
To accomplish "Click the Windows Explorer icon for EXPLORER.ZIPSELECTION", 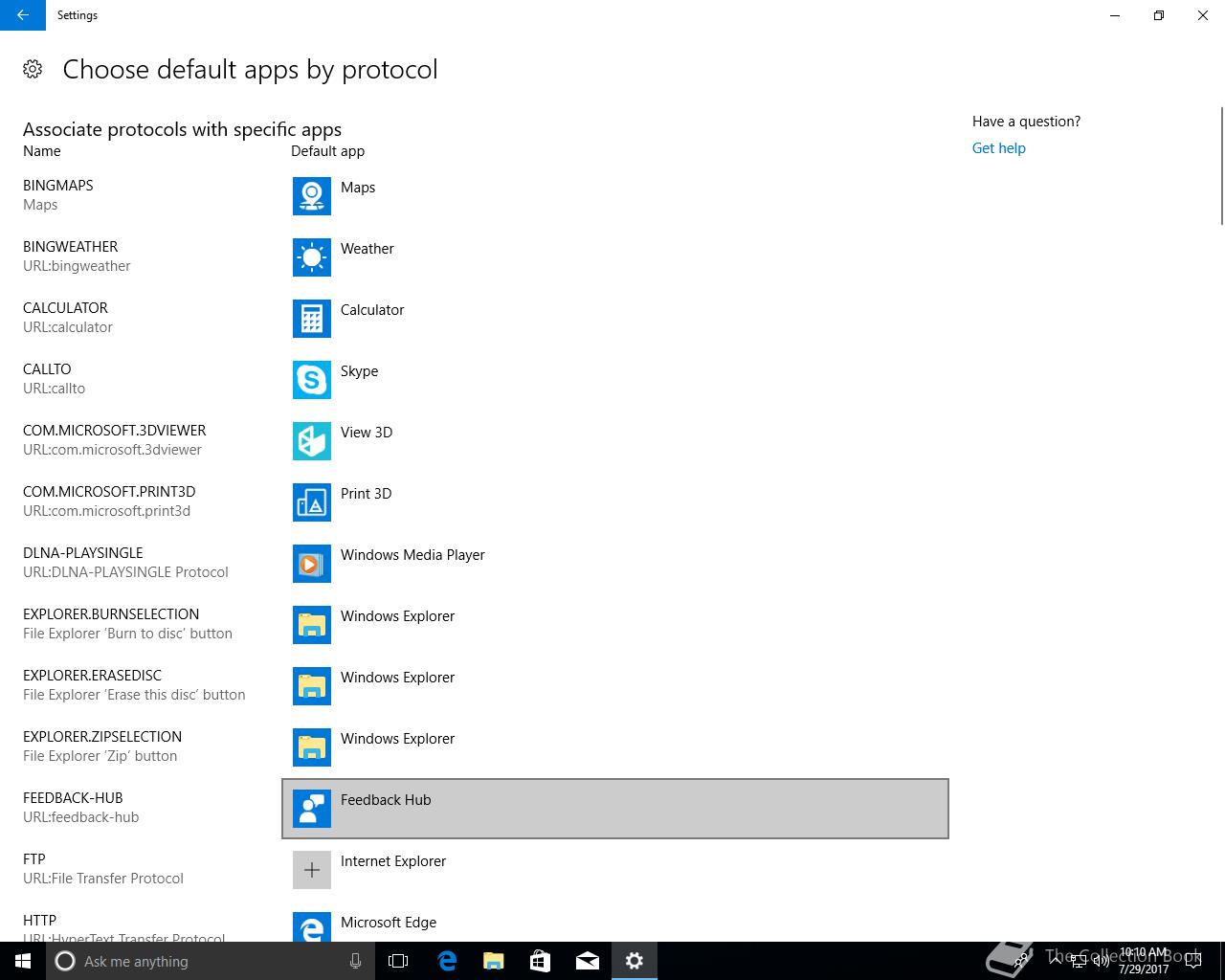I will pyautogui.click(x=312, y=747).
